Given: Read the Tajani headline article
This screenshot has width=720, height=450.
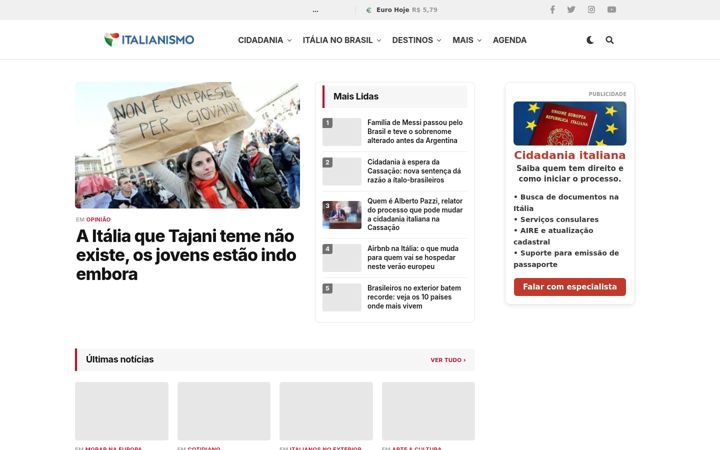Looking at the screenshot, I should 186,255.
